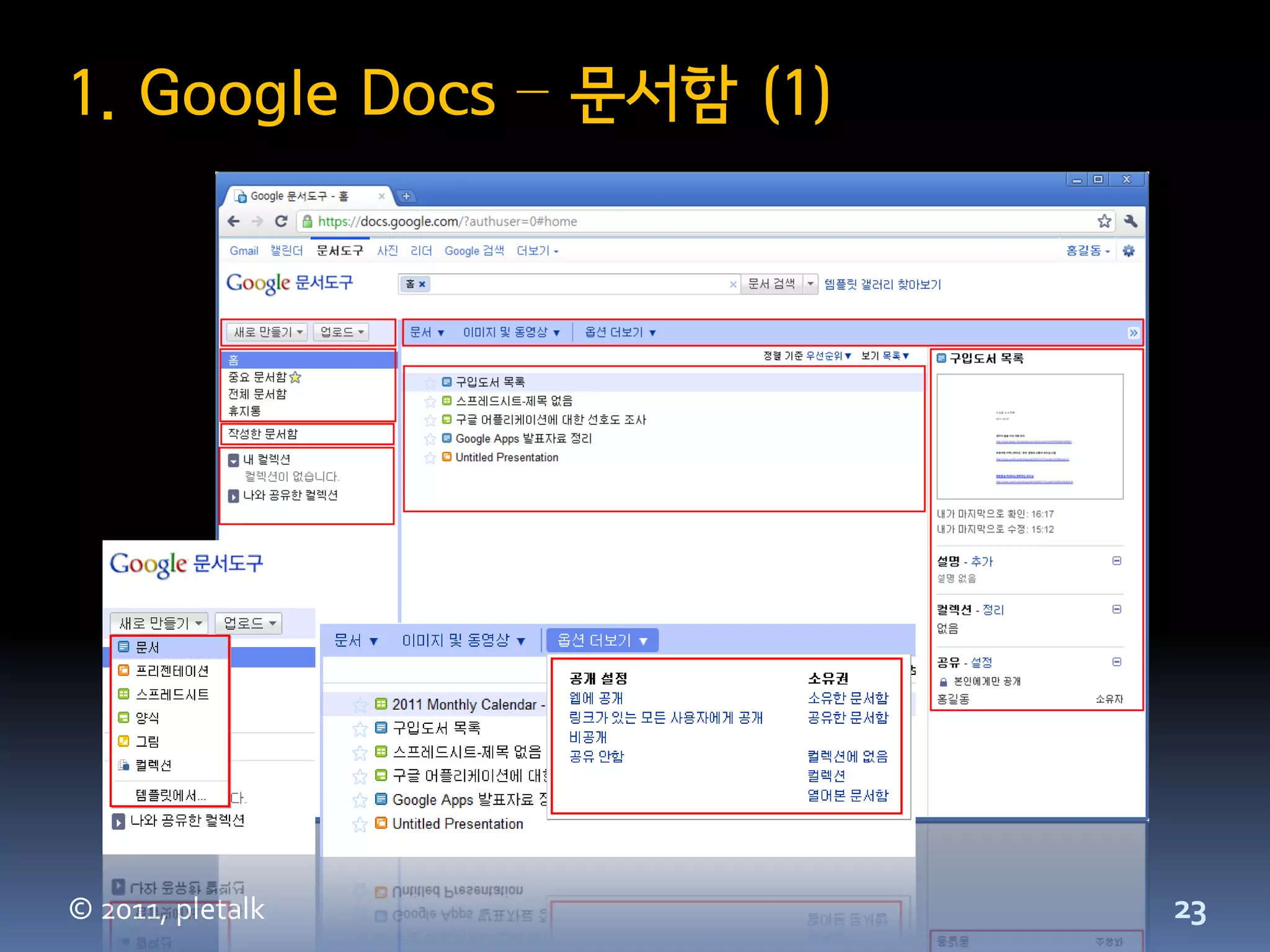Collapse the 공유 section in details pane

[1117, 662]
